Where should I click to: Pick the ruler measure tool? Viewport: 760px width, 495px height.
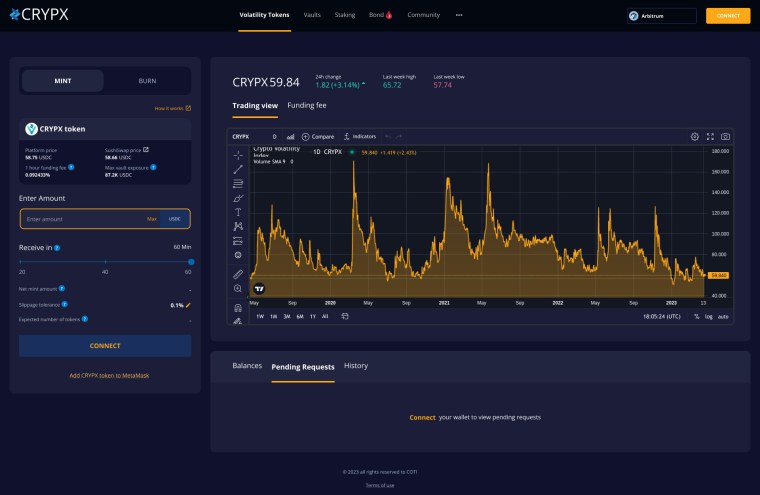(238, 273)
